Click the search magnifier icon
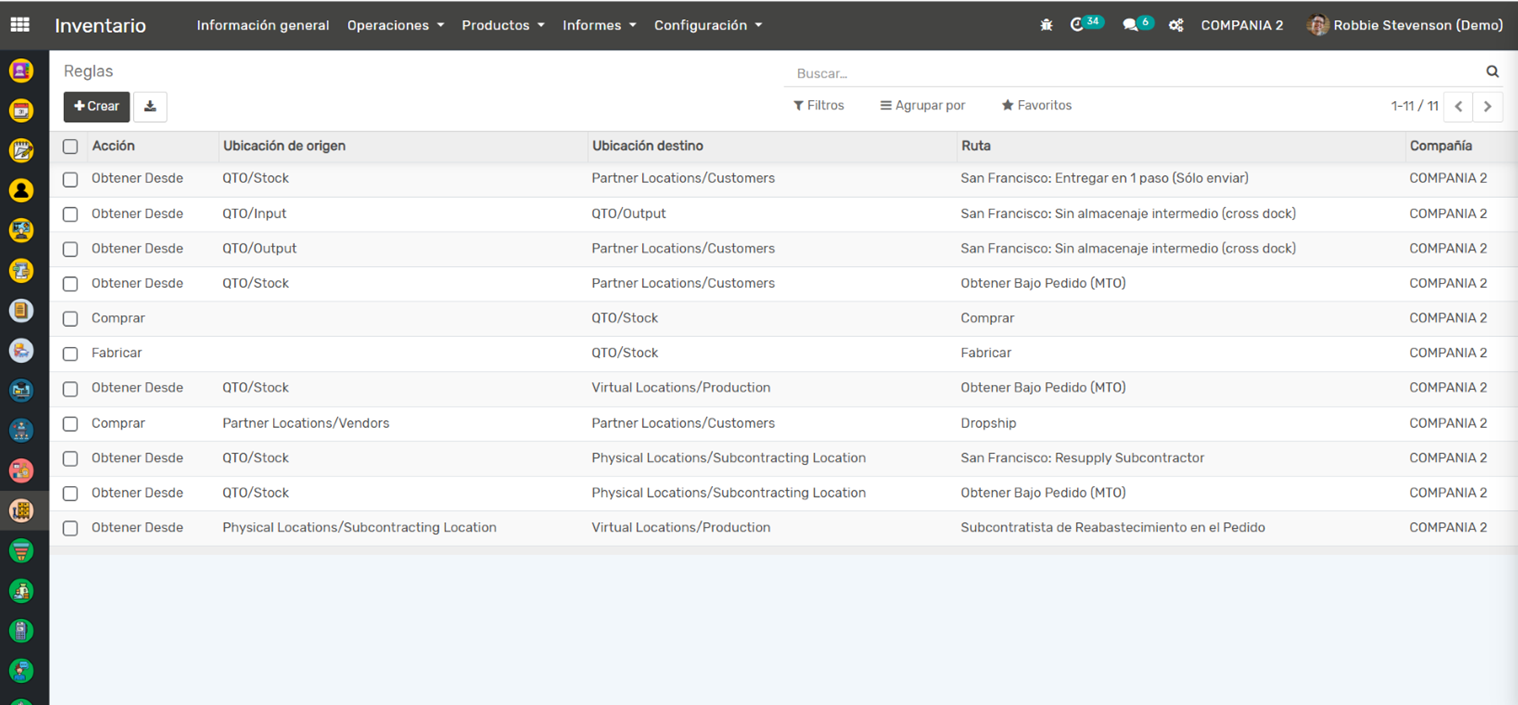Screen dimensions: 1518x705 coord(1492,72)
